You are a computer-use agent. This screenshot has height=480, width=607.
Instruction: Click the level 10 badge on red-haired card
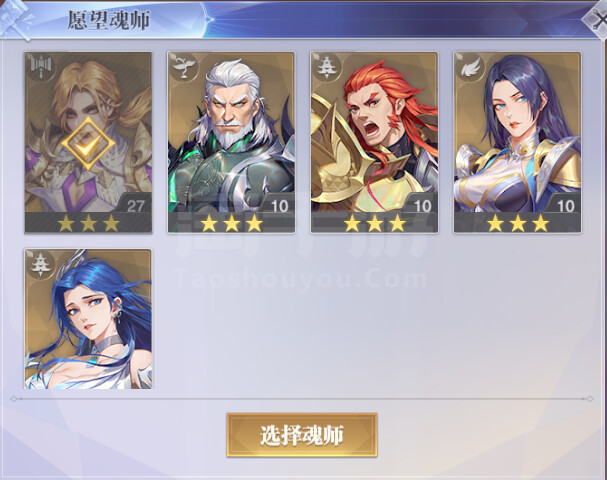pyautogui.click(x=422, y=206)
